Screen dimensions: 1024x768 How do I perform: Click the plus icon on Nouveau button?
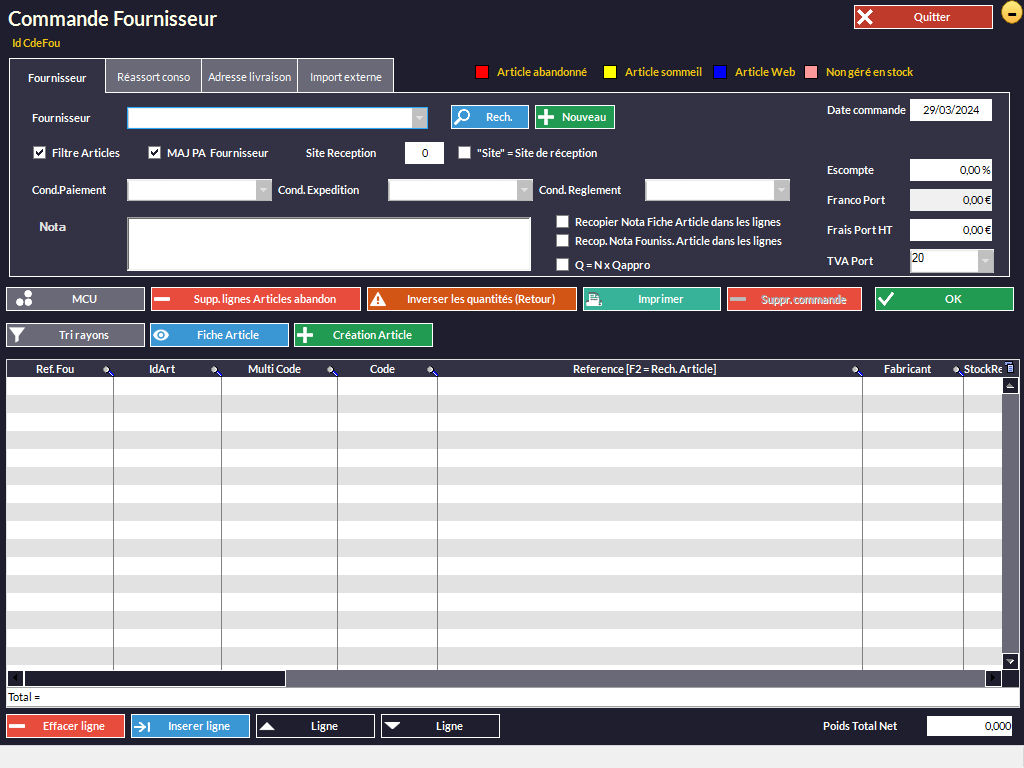pyautogui.click(x=546, y=117)
